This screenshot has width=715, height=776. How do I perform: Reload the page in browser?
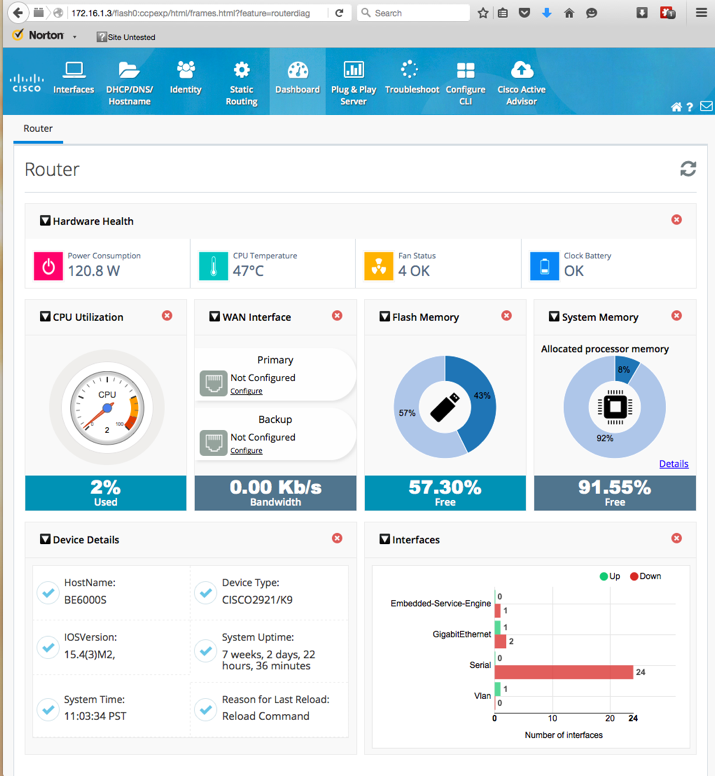(339, 13)
